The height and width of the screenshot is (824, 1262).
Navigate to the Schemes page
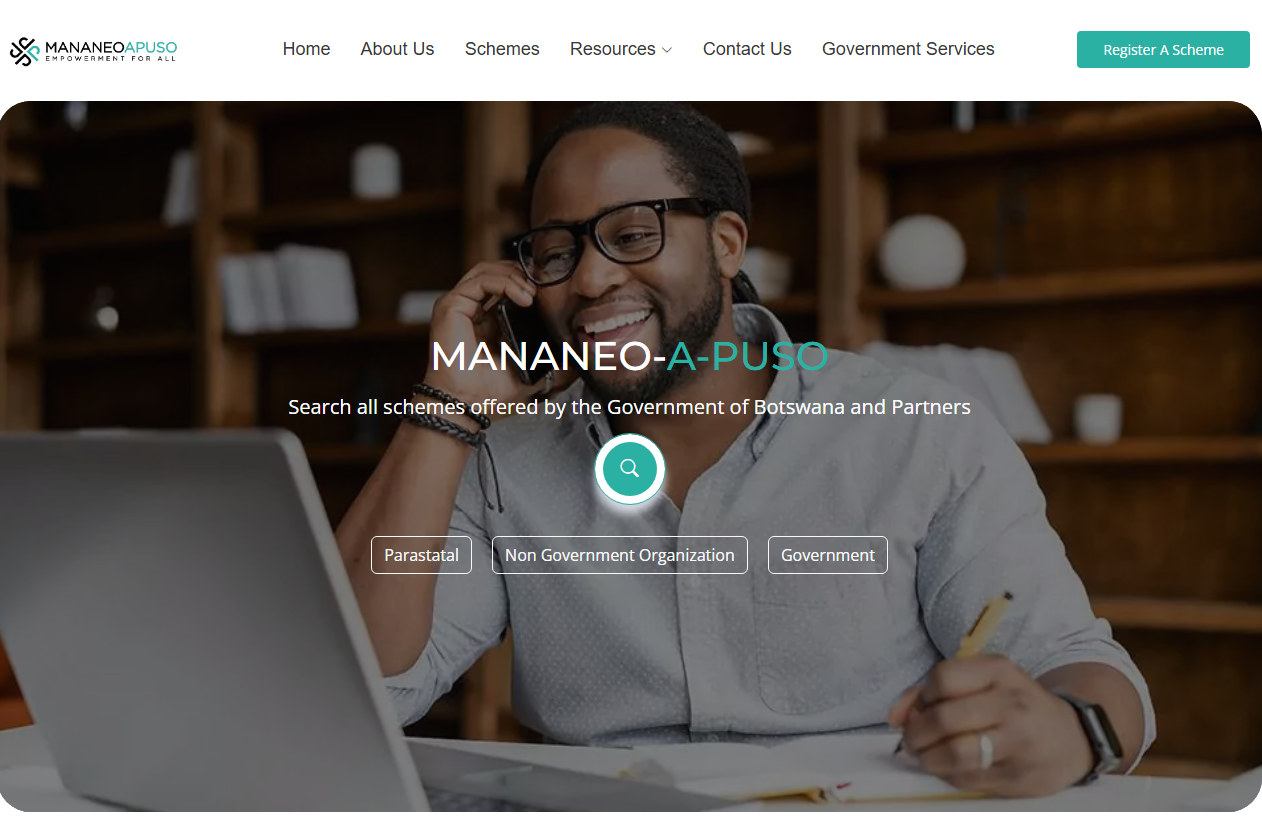pos(502,49)
